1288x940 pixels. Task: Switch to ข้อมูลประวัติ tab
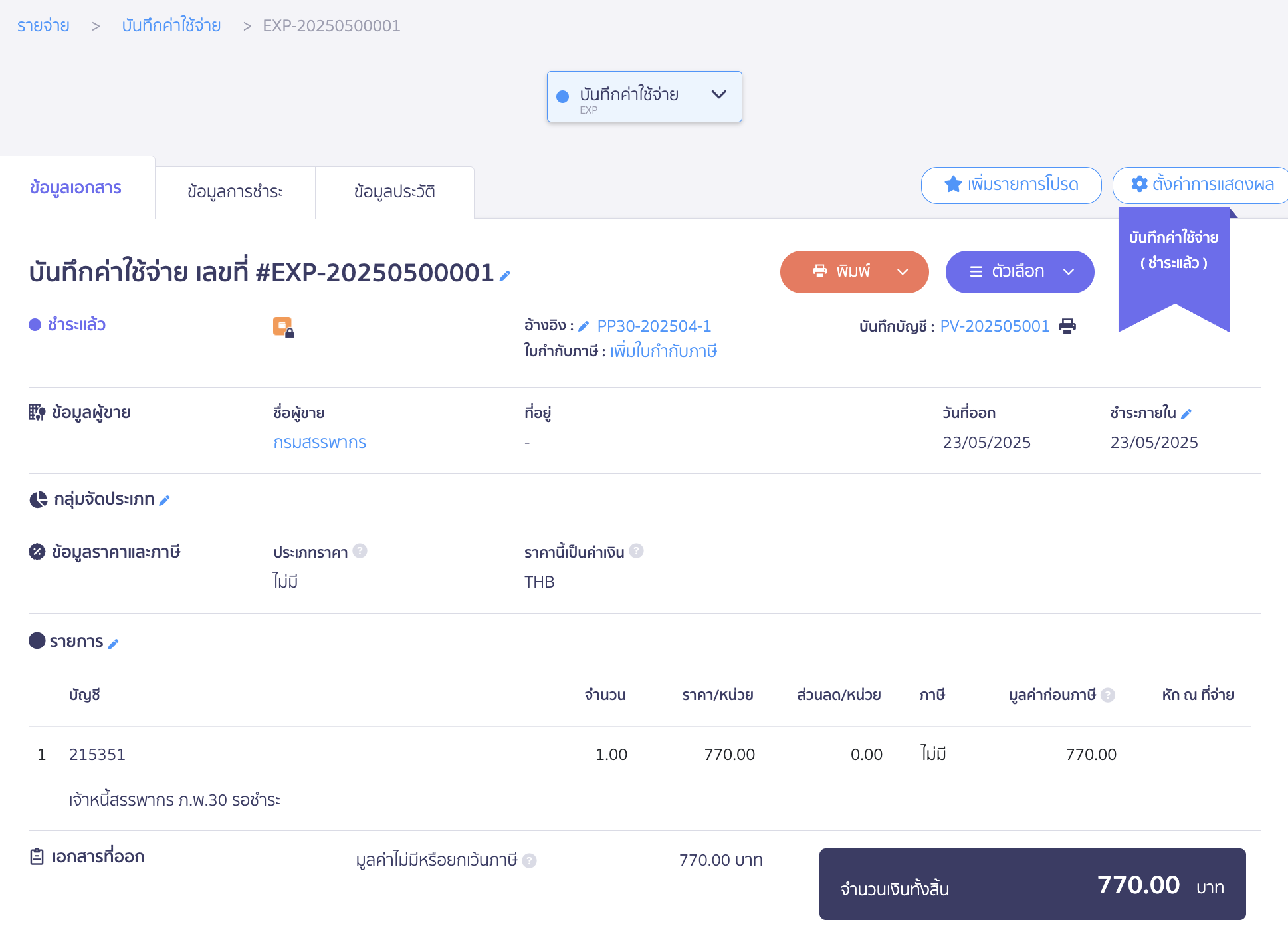[394, 192]
